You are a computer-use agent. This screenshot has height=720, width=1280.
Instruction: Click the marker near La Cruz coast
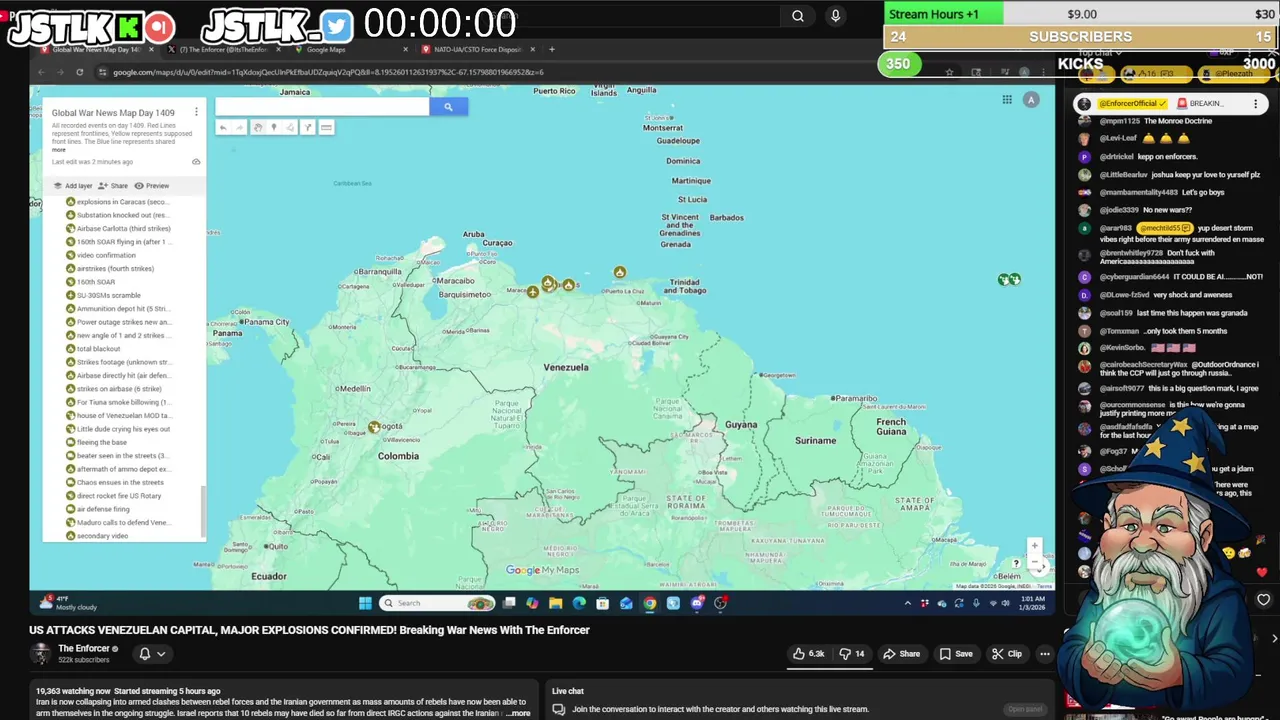[620, 272]
